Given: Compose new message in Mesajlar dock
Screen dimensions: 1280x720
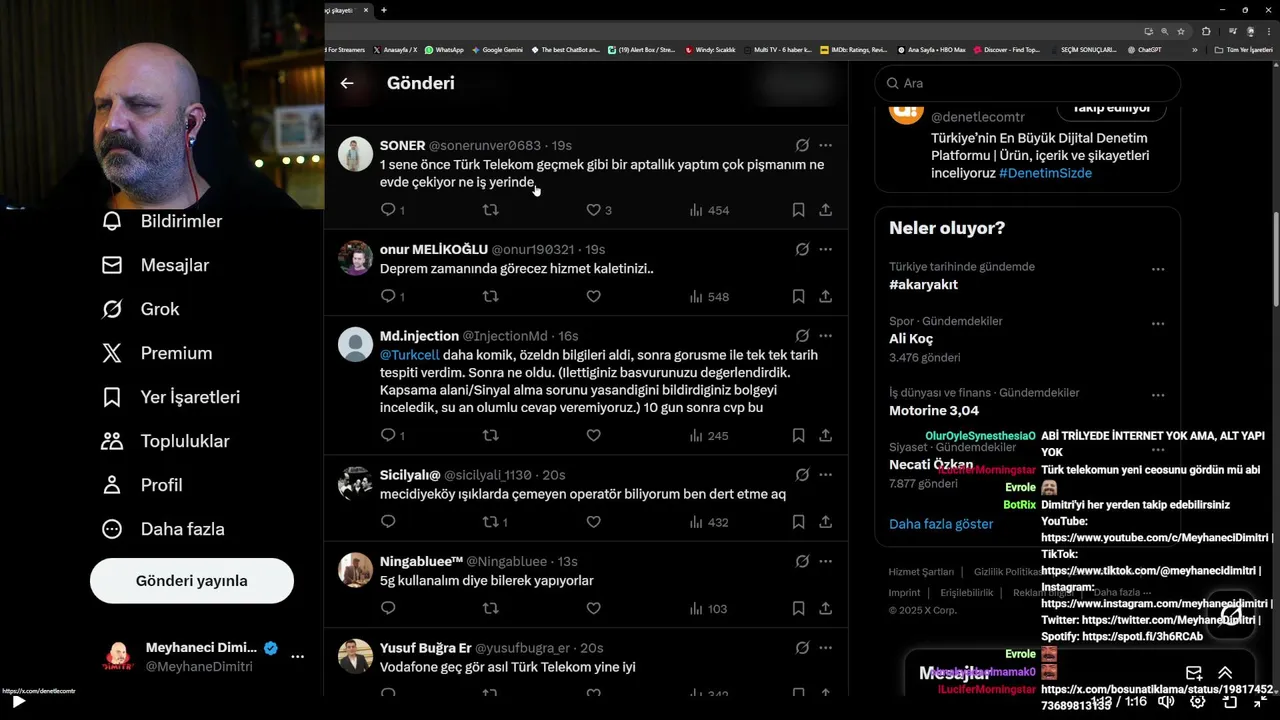Looking at the screenshot, I should [x=1194, y=673].
